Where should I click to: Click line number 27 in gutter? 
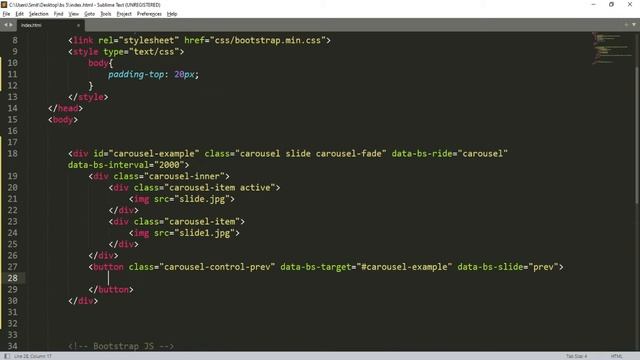click(13, 267)
